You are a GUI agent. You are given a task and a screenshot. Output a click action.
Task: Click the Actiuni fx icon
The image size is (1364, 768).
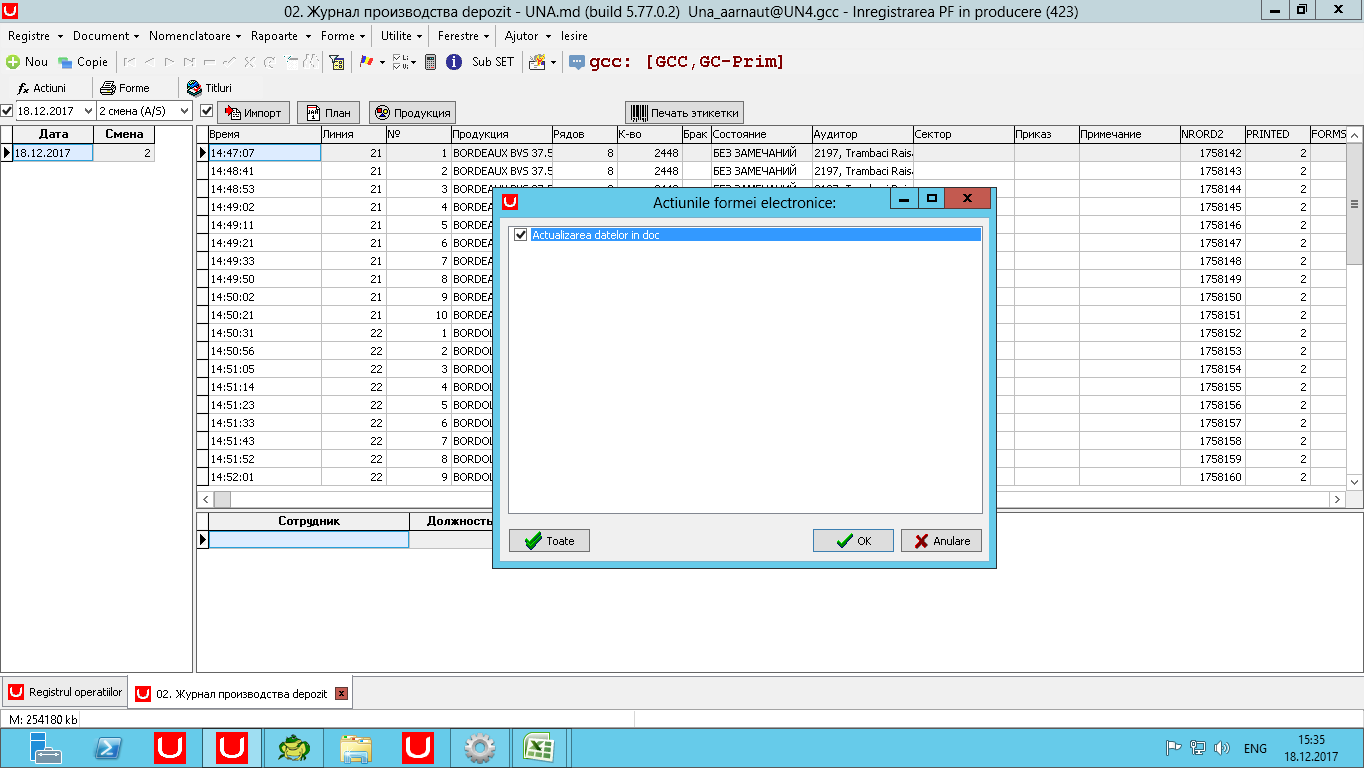tap(24, 88)
